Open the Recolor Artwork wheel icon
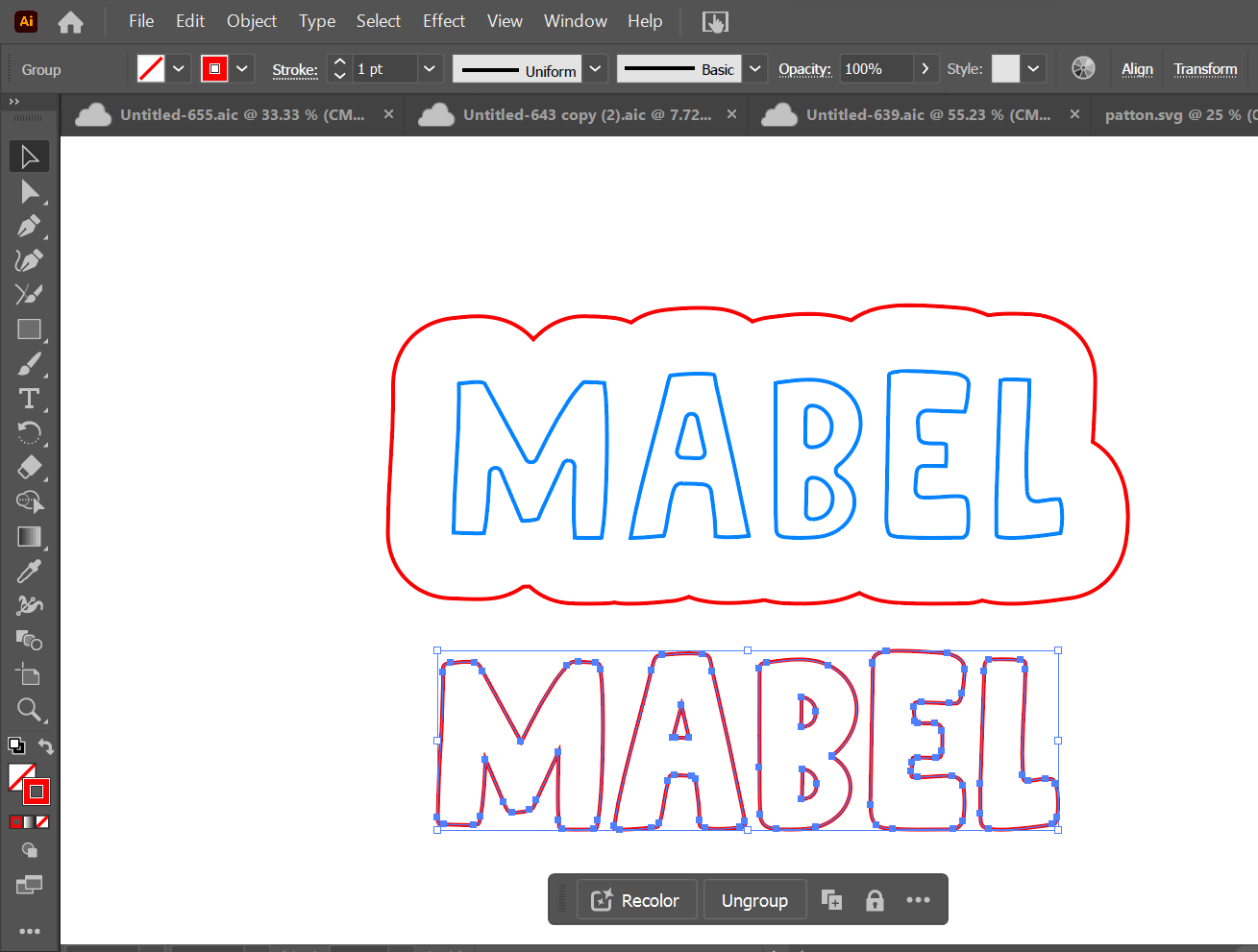 click(x=1083, y=68)
